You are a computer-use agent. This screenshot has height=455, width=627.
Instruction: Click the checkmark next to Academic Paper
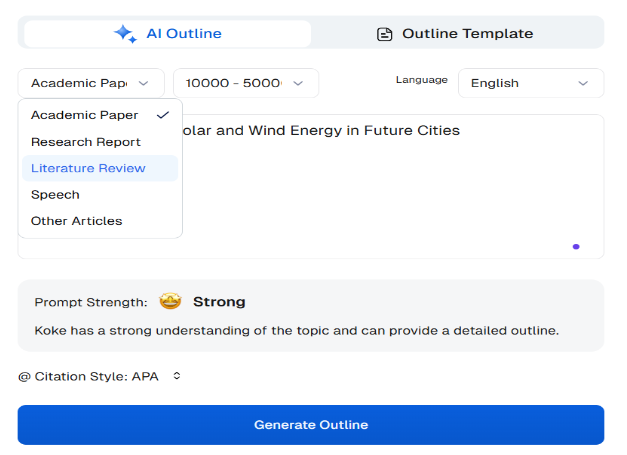click(163, 115)
